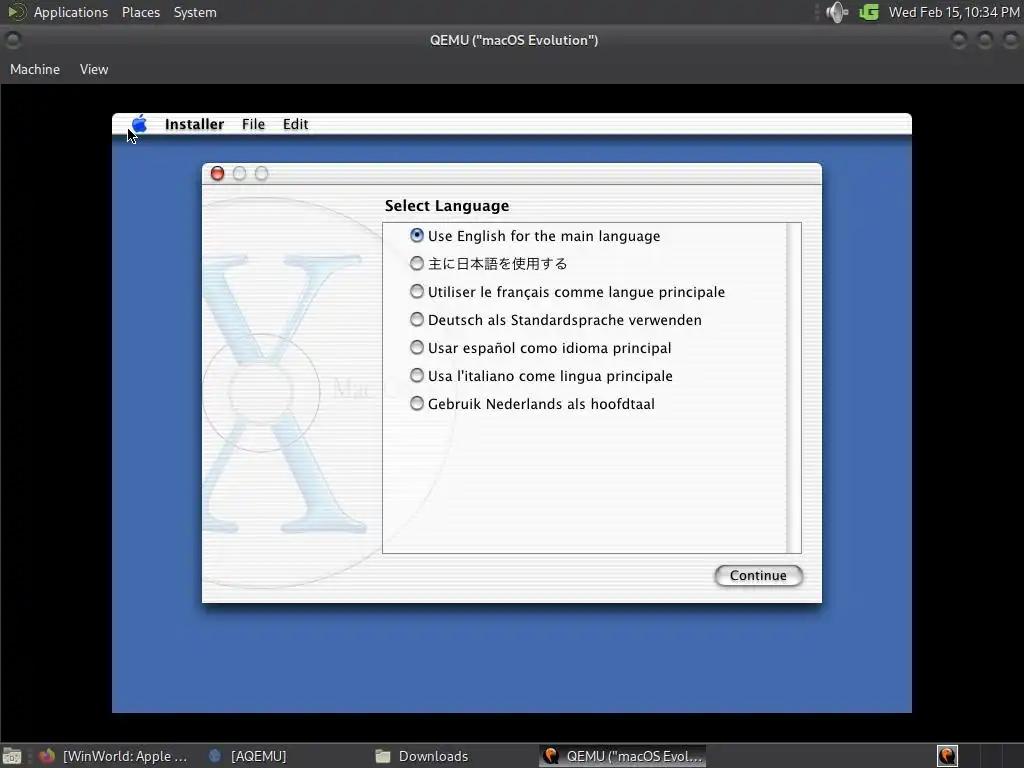Click the green network tray icon
This screenshot has height=768, width=1024.
869,12
